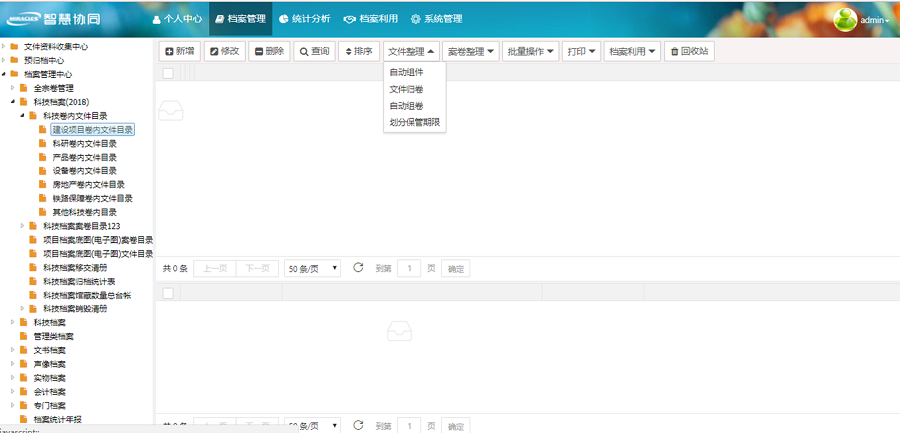Expand the 案卷整理 dropdown menu

click(x=471, y=51)
